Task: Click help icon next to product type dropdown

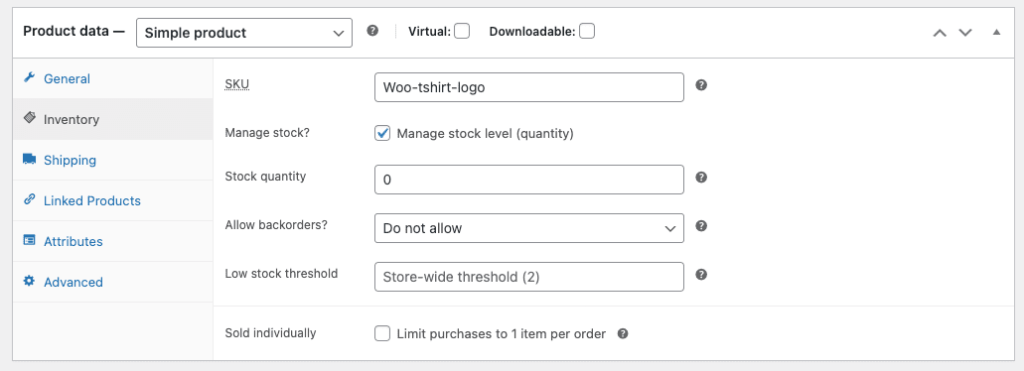Action: [x=372, y=31]
